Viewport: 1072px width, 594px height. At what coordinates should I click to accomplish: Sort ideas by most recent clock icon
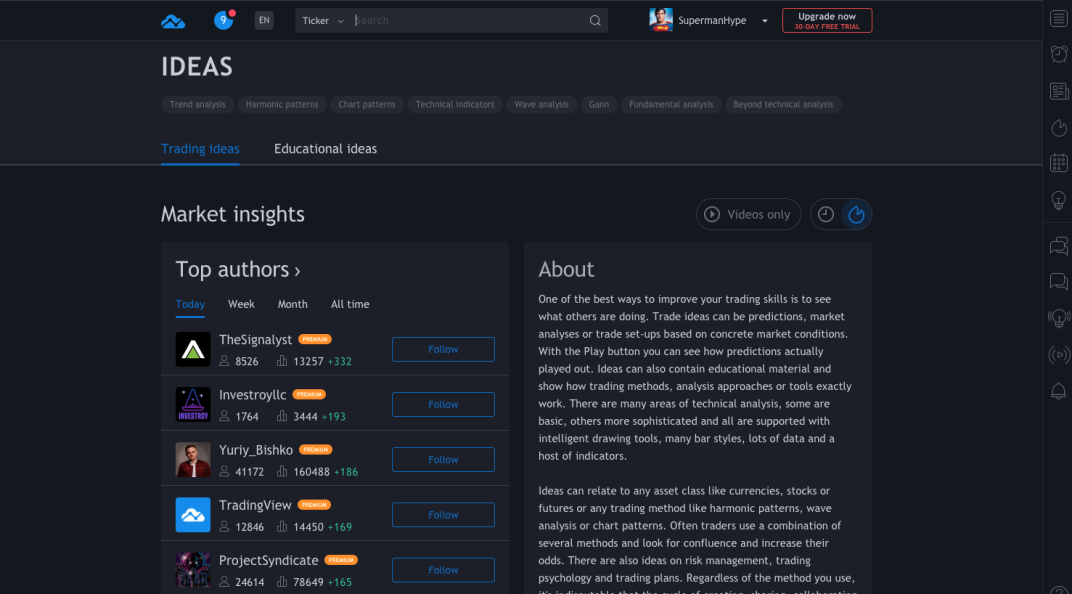pyautogui.click(x=826, y=215)
